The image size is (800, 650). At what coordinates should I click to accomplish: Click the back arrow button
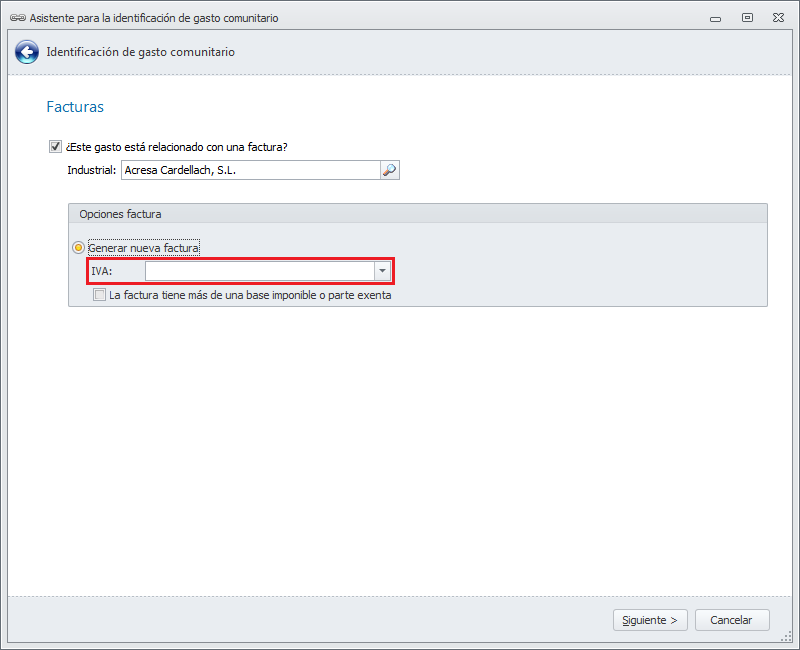27,52
